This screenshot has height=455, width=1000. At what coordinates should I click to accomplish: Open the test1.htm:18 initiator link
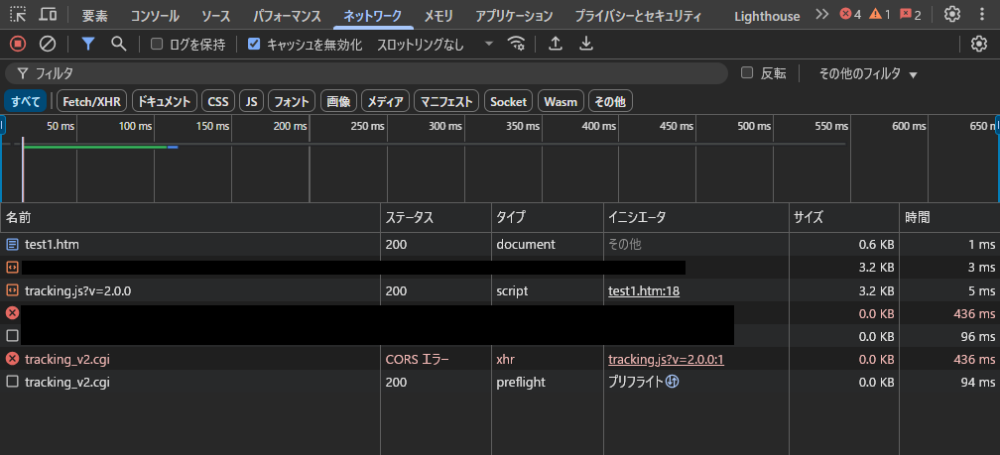(x=643, y=291)
